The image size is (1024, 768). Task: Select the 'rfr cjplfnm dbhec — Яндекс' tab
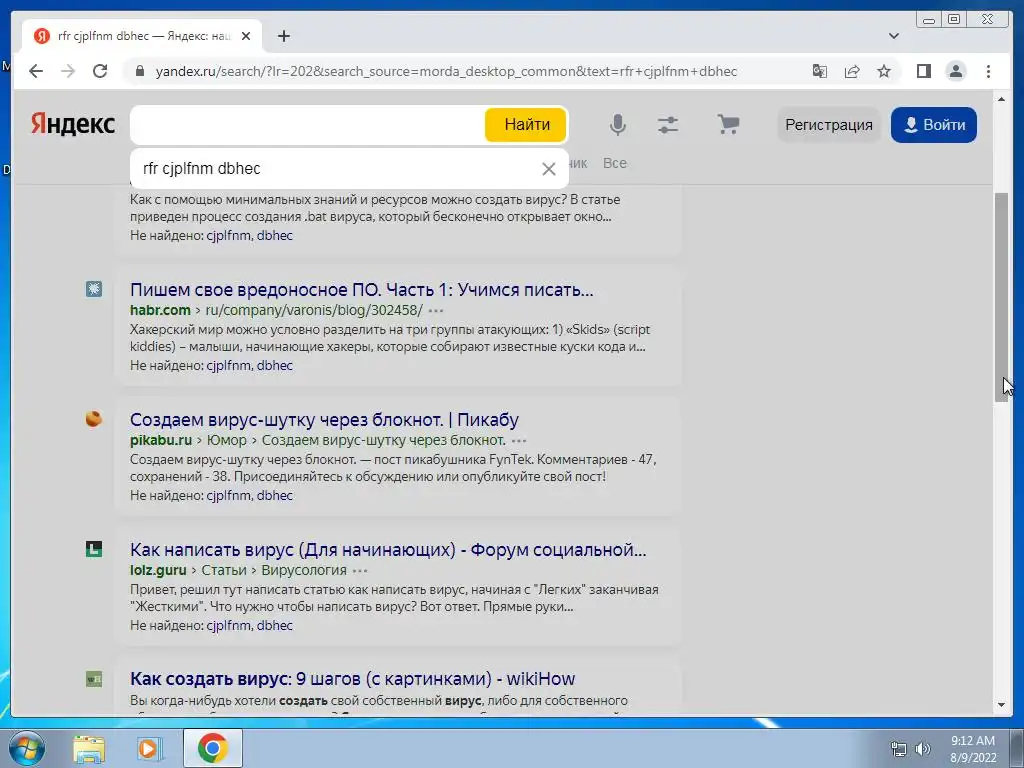tap(142, 36)
